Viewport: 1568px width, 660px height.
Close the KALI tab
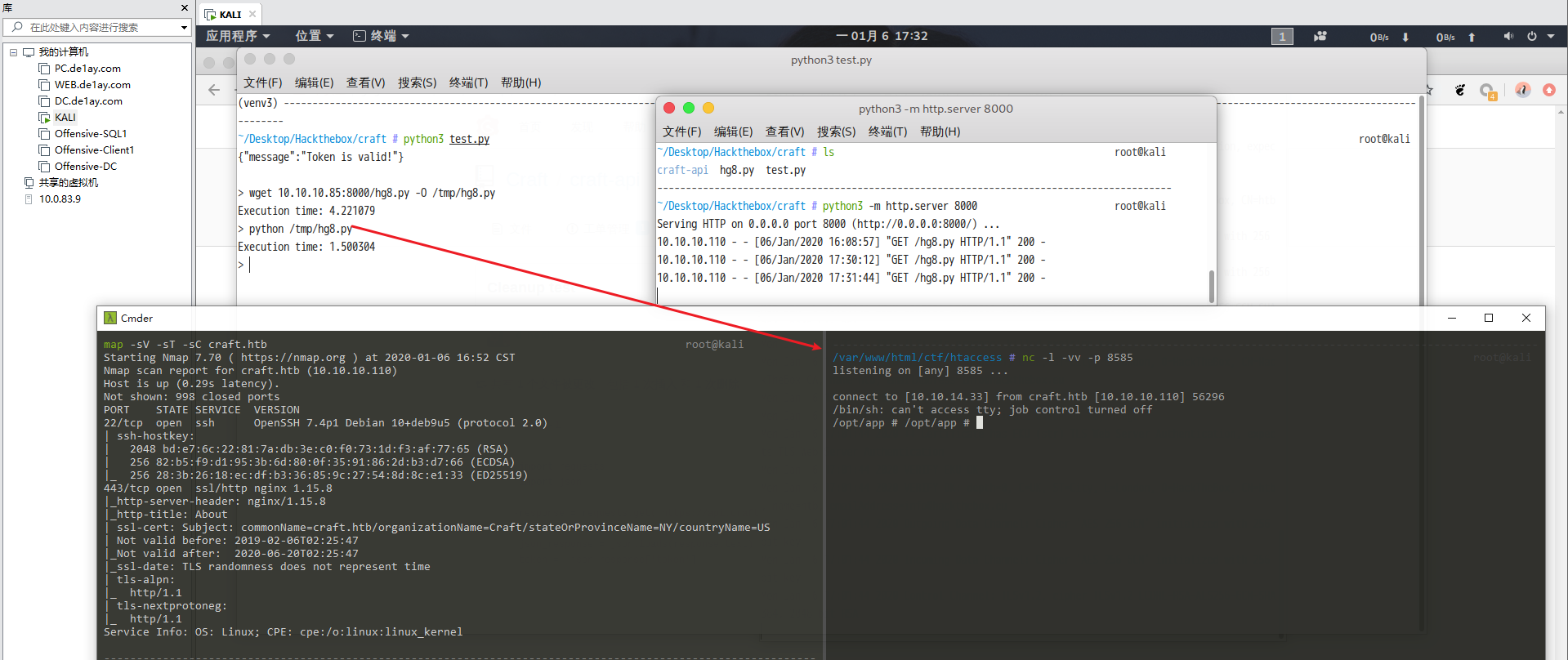coord(252,14)
